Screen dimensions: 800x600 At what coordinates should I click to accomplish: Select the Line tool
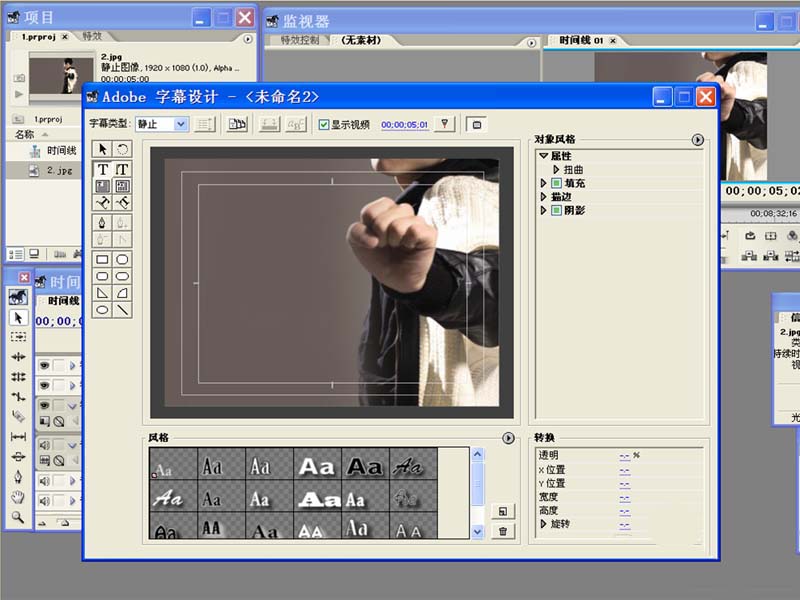(122, 310)
